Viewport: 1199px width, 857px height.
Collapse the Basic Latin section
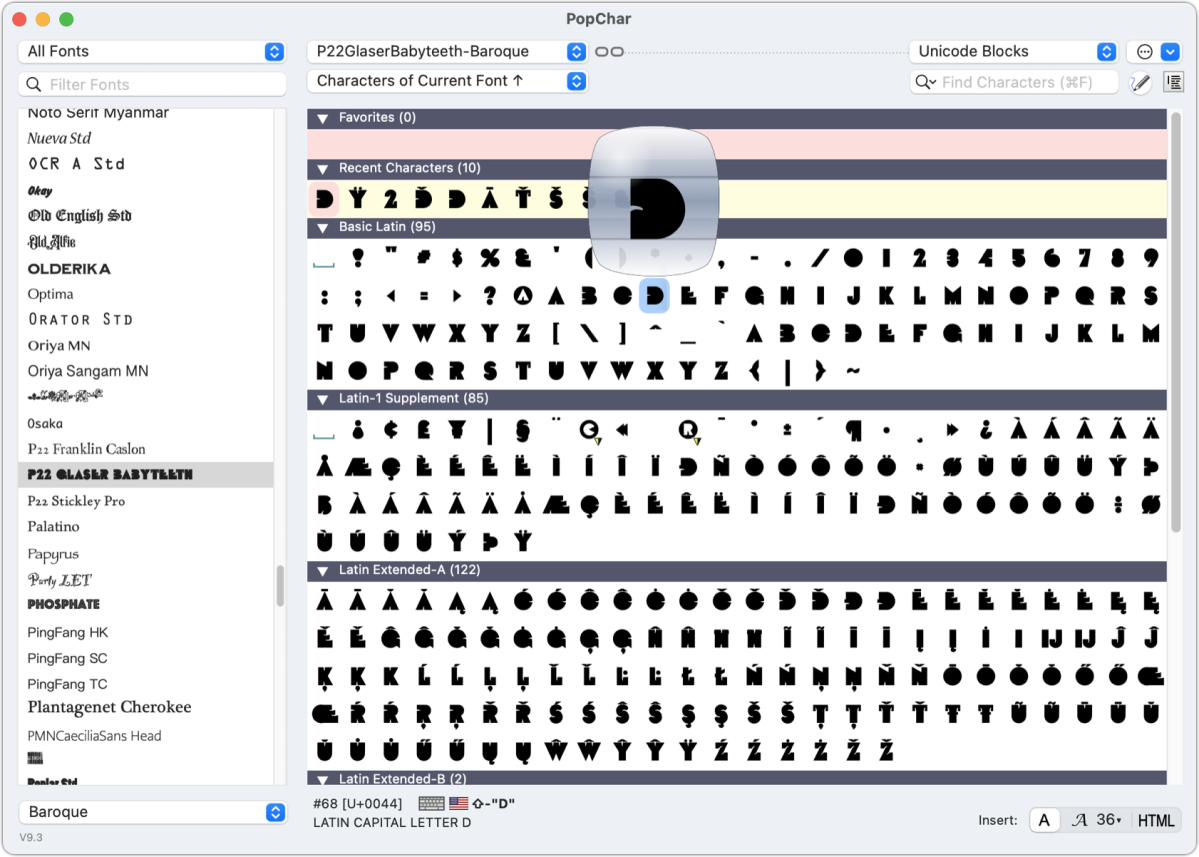pos(323,228)
